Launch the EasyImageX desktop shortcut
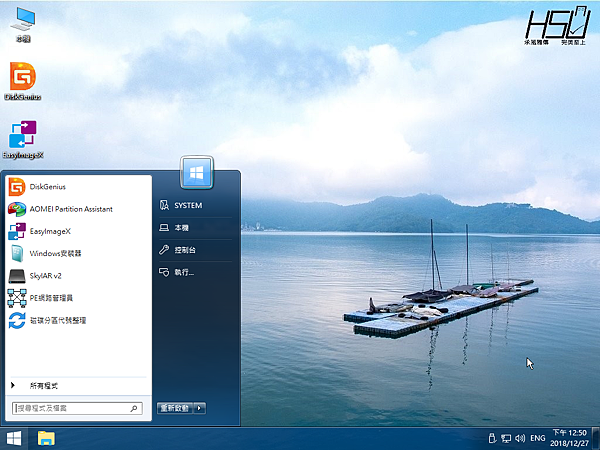Image resolution: width=600 pixels, height=450 pixels. (x=23, y=140)
